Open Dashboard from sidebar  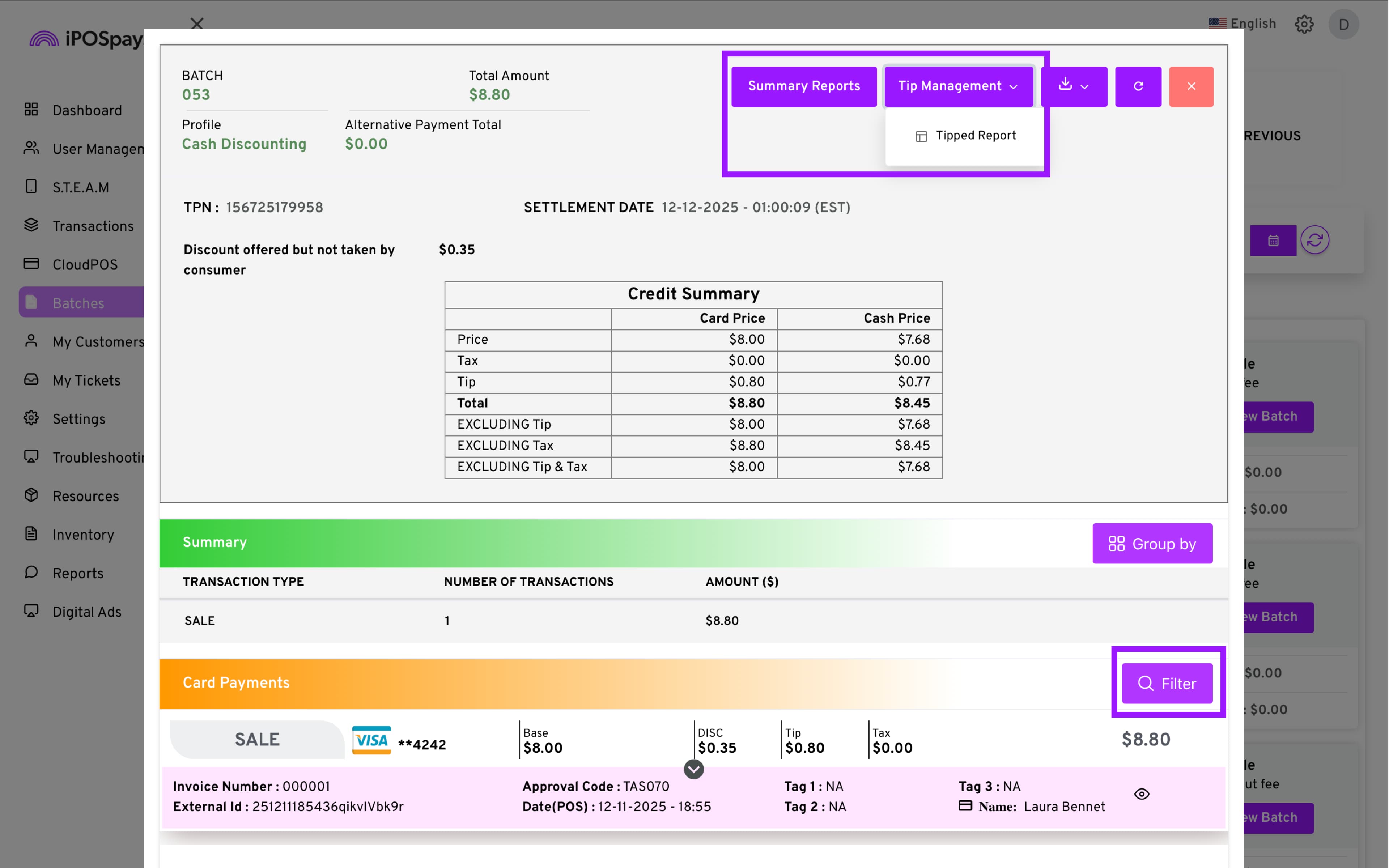(x=87, y=110)
